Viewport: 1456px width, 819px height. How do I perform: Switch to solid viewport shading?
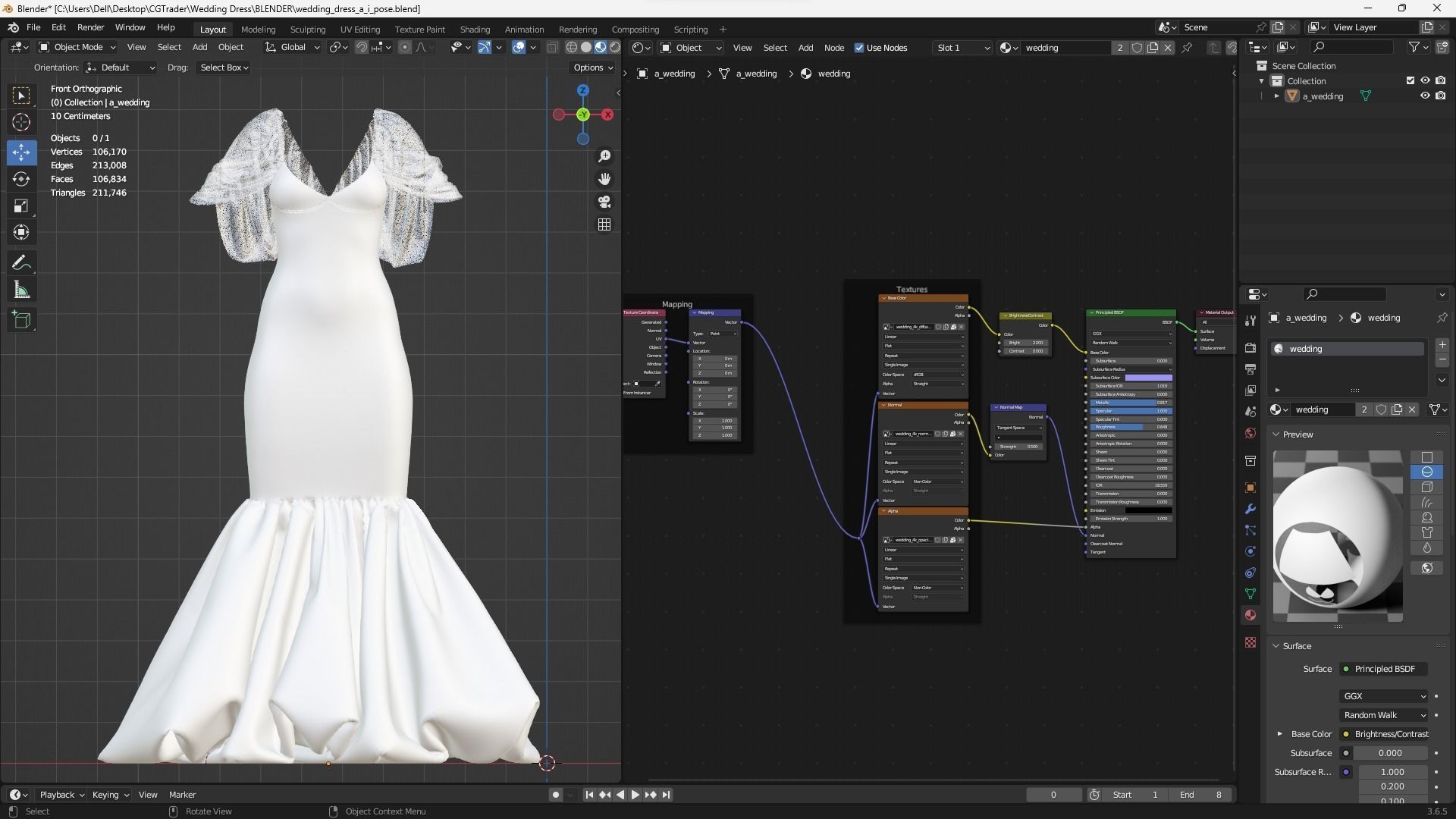pyautogui.click(x=586, y=47)
